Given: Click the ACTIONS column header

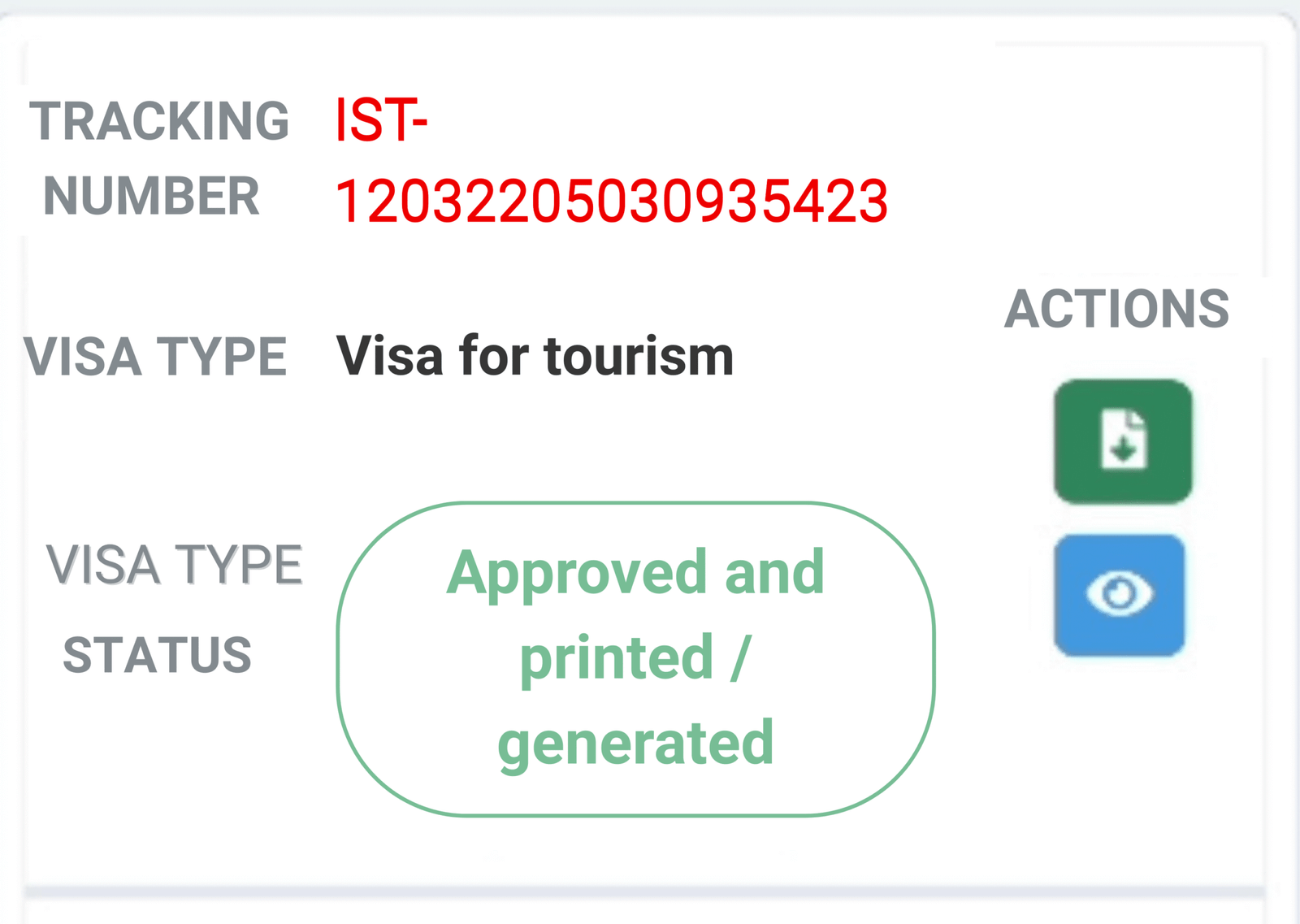Looking at the screenshot, I should tap(1116, 310).
